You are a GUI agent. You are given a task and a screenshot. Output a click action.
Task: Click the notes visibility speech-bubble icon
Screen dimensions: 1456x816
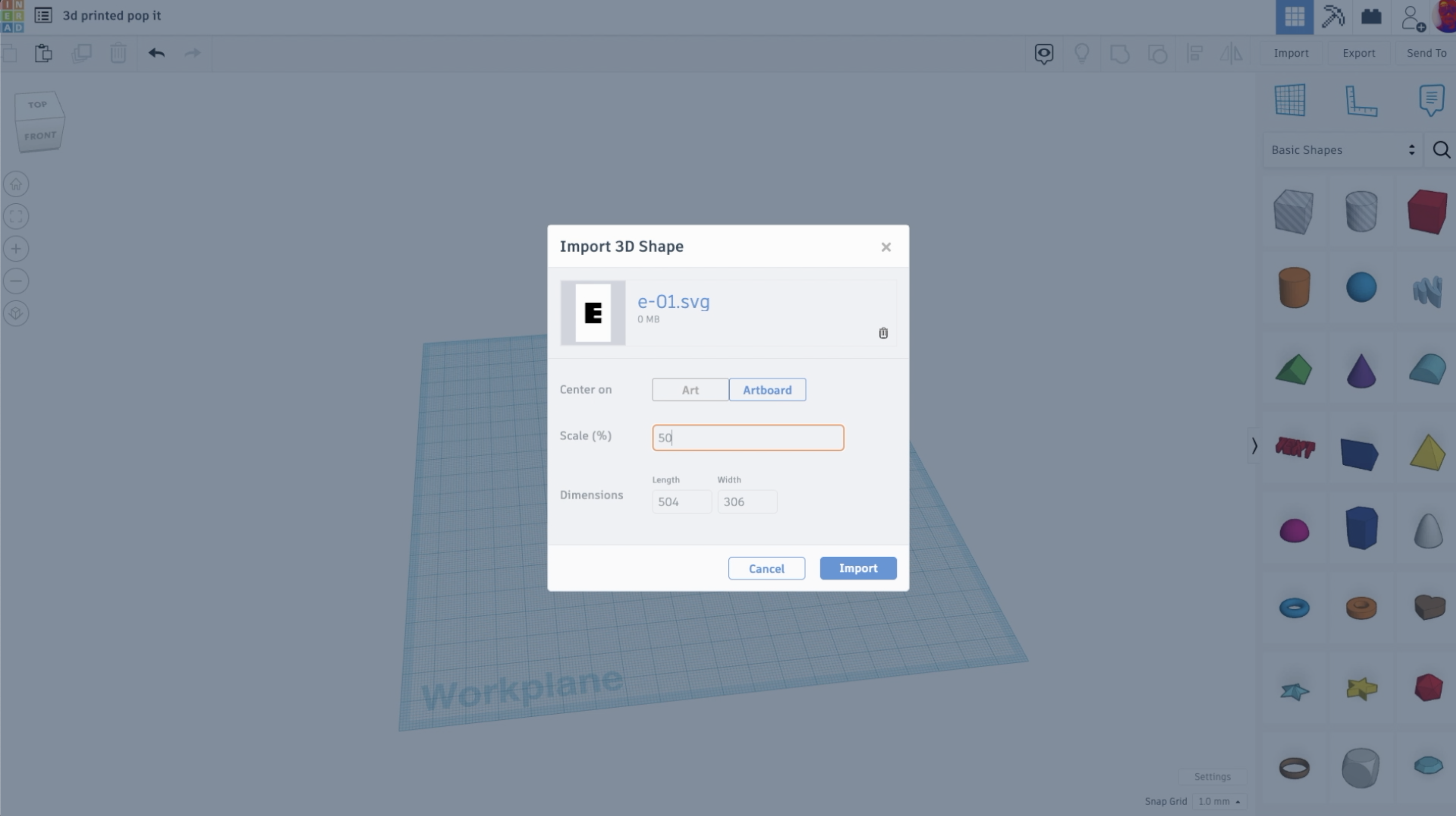(x=1044, y=54)
